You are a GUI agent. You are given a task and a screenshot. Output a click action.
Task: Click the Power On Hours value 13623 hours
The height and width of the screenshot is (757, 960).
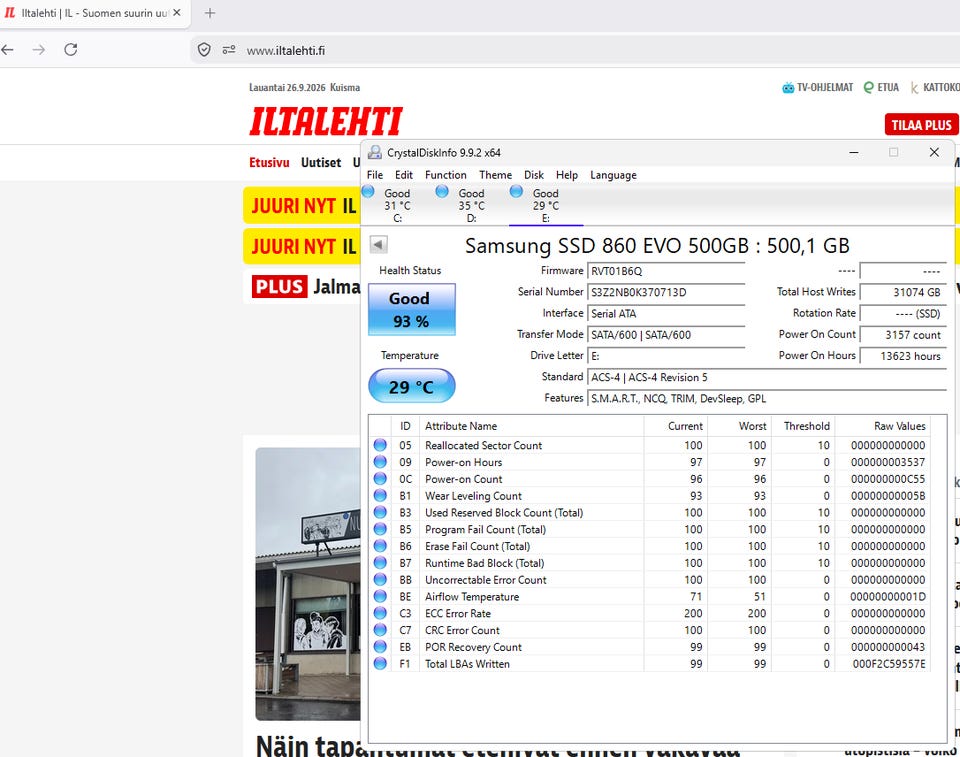point(903,356)
